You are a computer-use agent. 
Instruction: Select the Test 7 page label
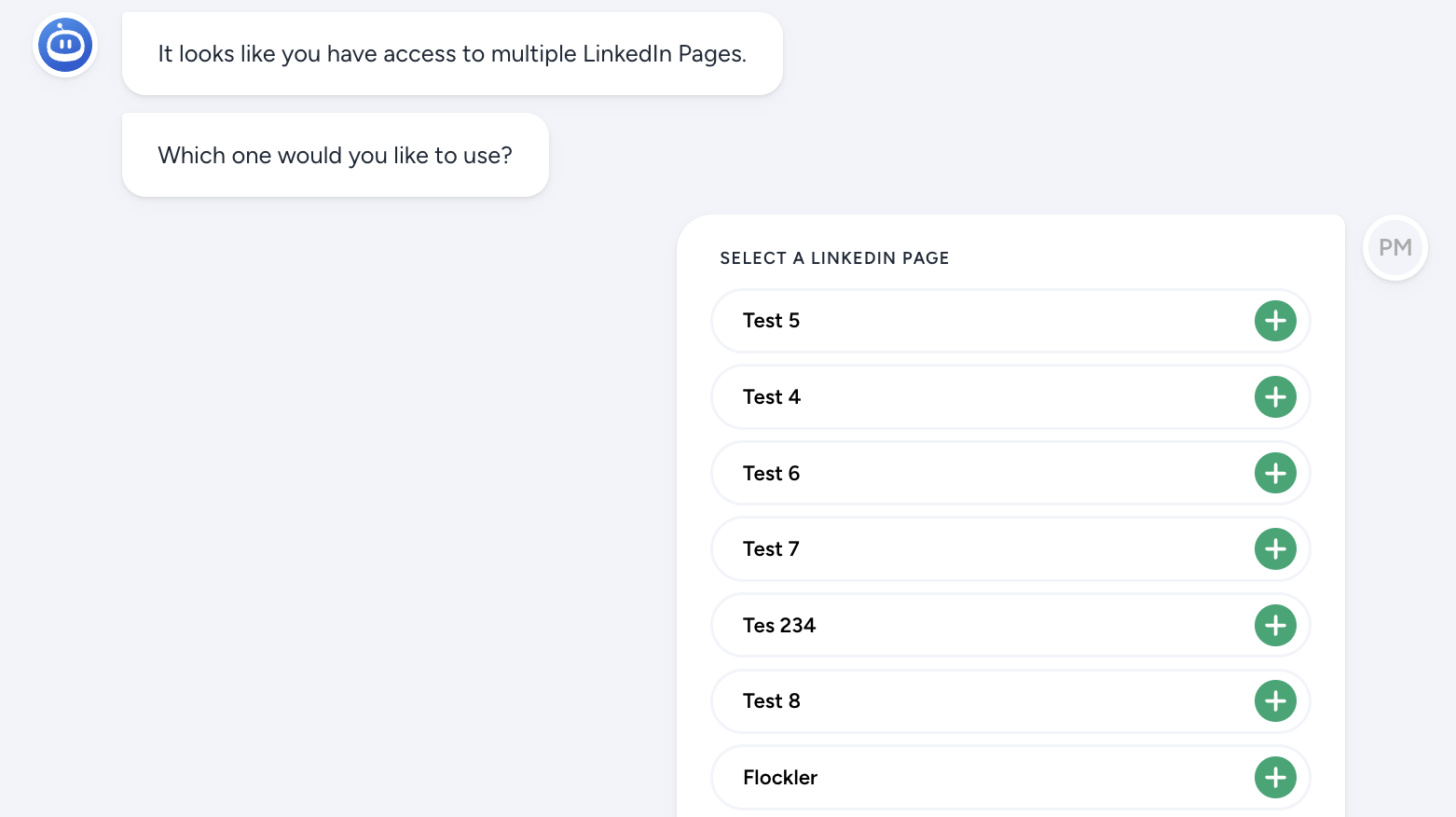pyautogui.click(x=771, y=549)
